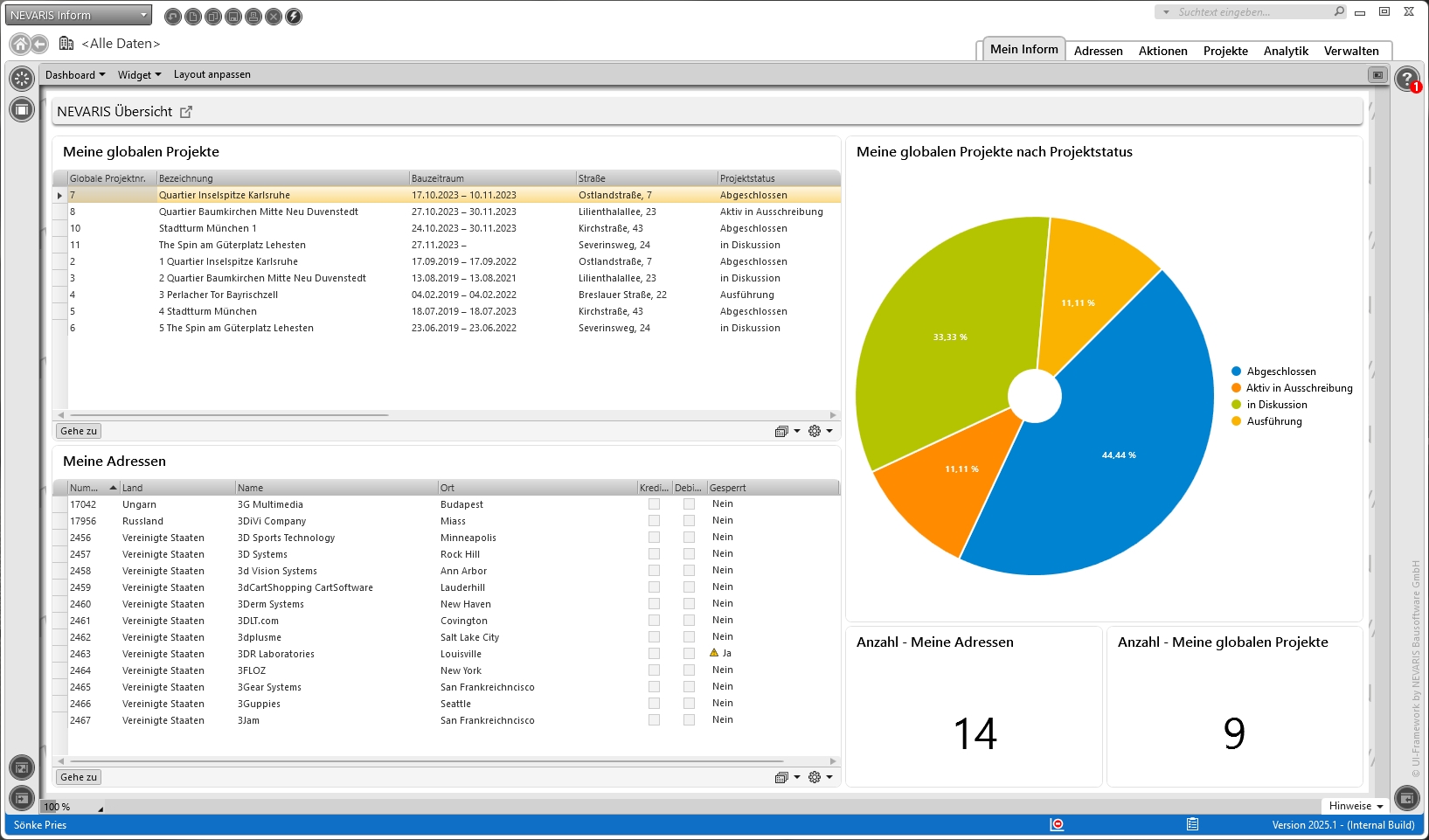
Task: Click green in Diskussion legend swatch
Action: click(x=1236, y=405)
